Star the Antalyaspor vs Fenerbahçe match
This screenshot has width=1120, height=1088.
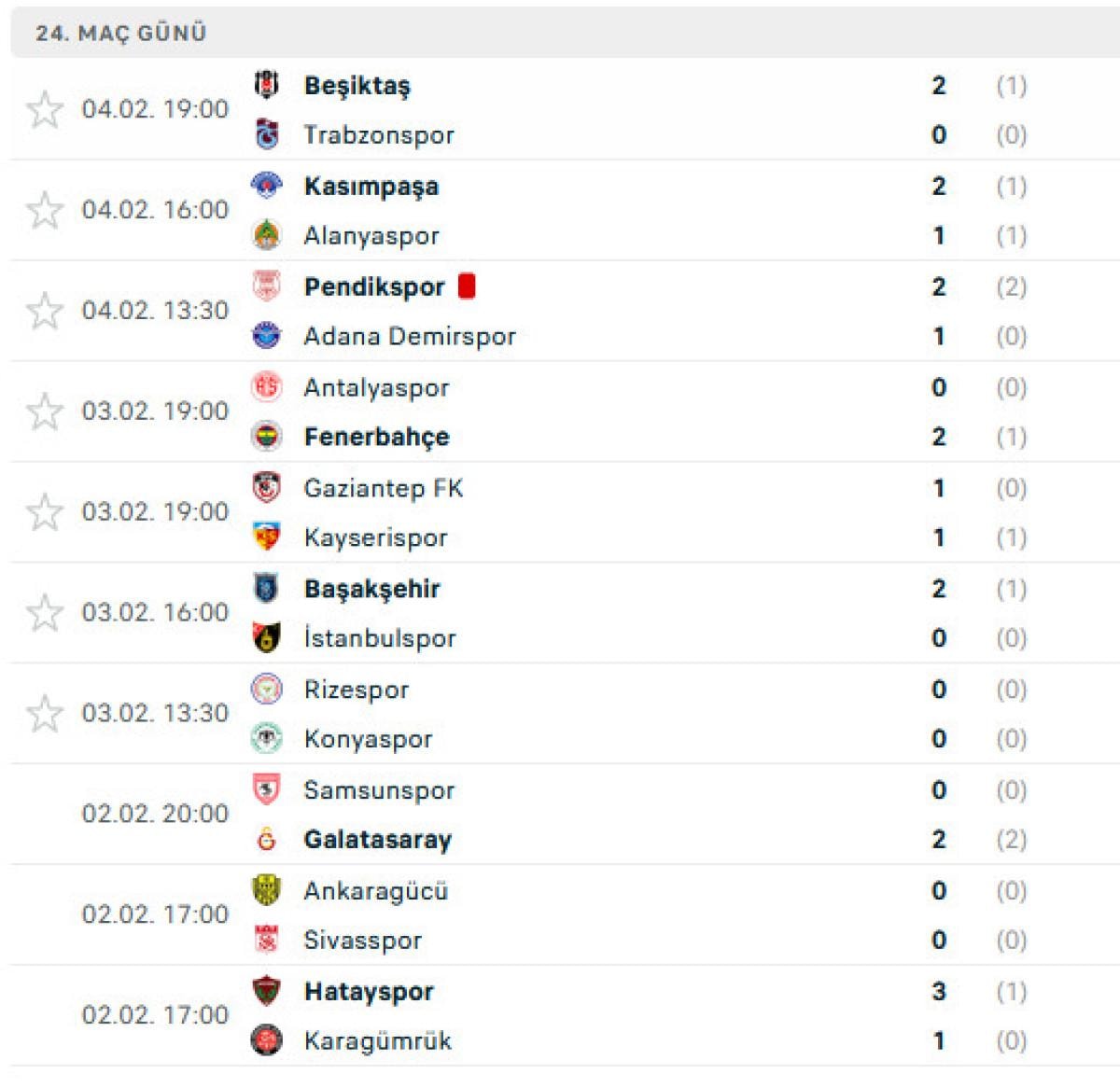(45, 412)
